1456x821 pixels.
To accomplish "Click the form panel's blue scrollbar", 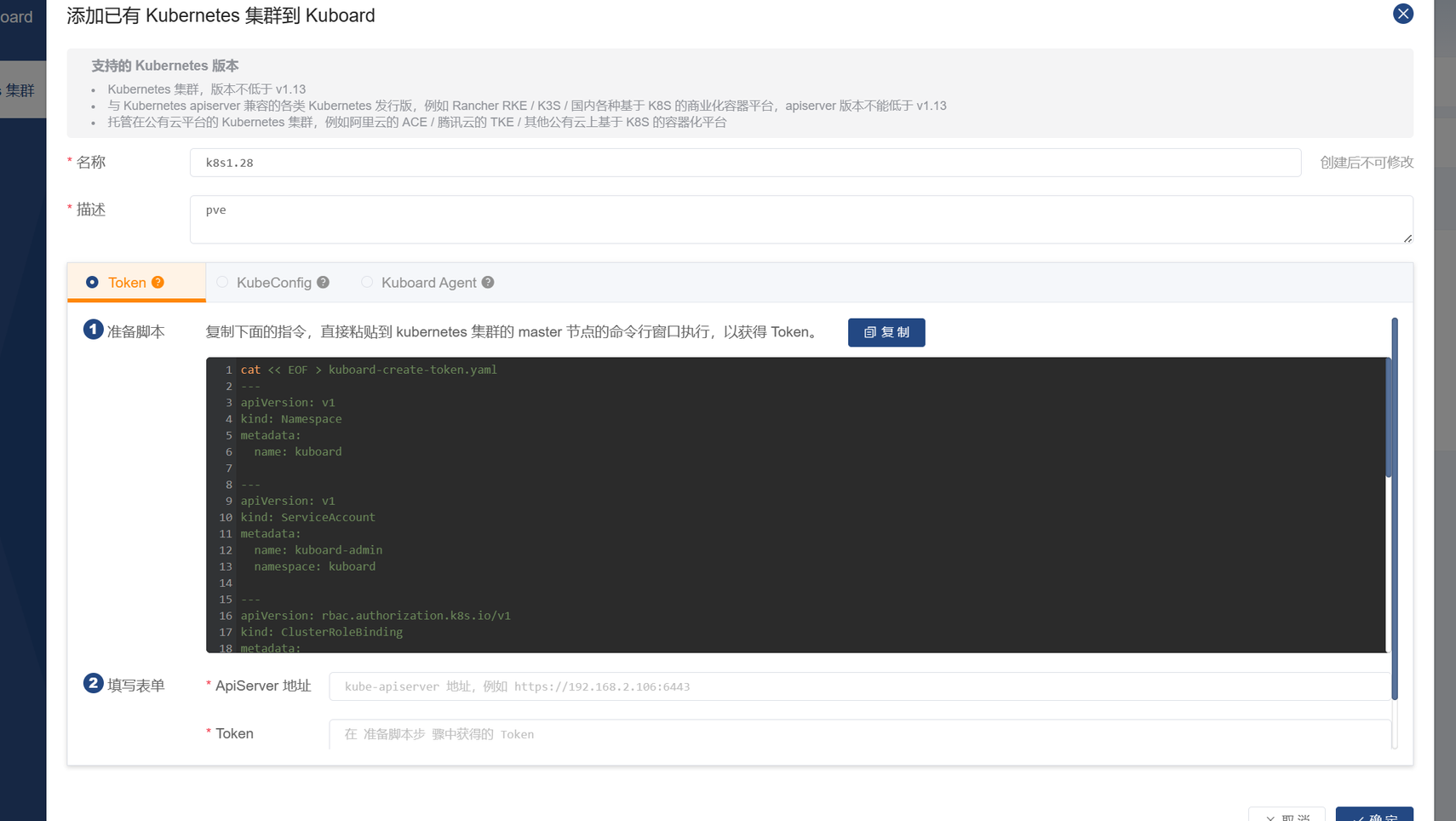I will (1395, 508).
